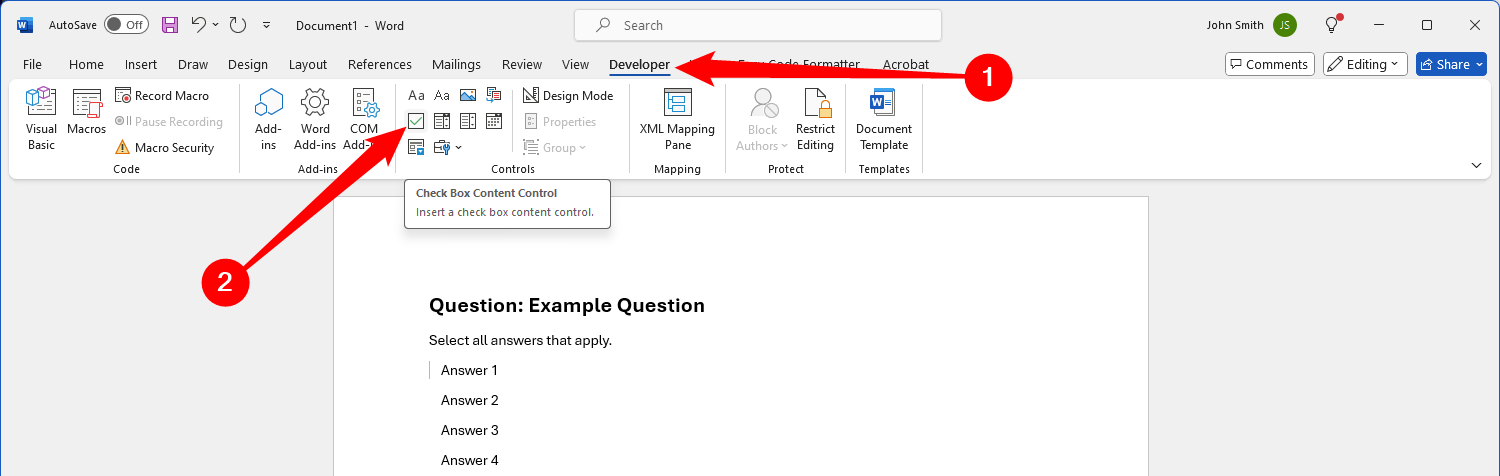Image resolution: width=1500 pixels, height=476 pixels.
Task: Switch to the Insert tab
Action: [x=141, y=64]
